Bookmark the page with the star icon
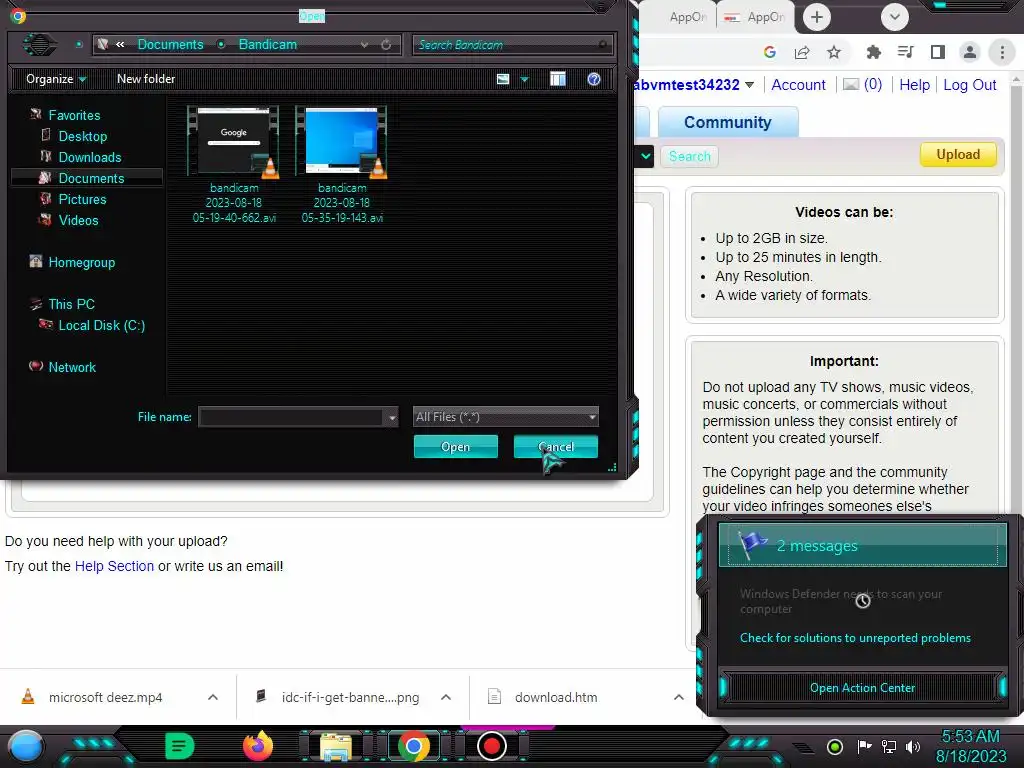Image resolution: width=1024 pixels, height=768 pixels. click(x=834, y=52)
